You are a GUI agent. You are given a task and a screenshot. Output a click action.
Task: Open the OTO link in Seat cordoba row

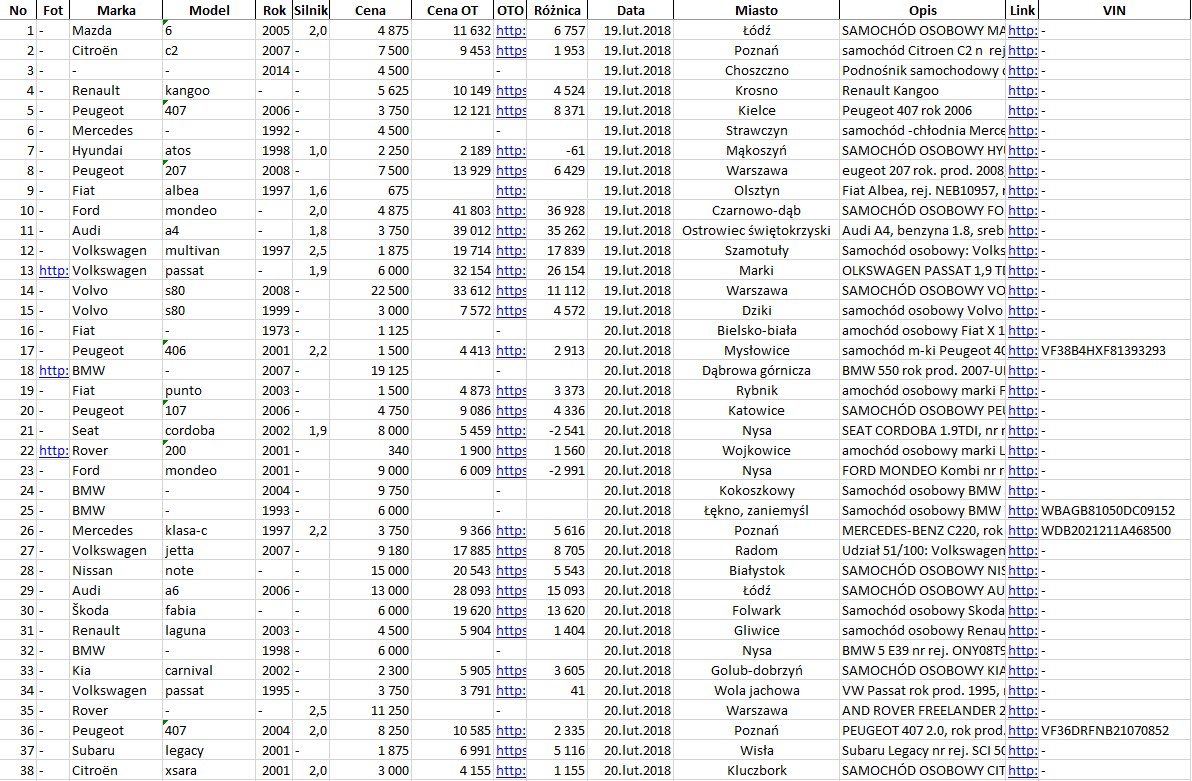(x=510, y=430)
